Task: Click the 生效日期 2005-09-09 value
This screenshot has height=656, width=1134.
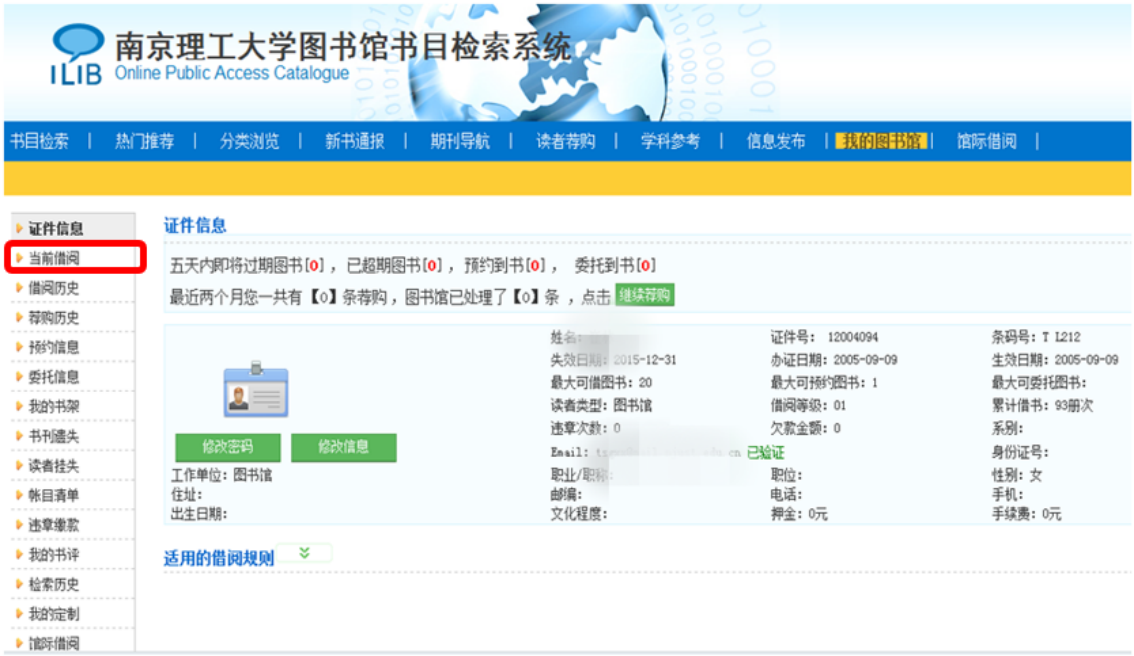Action: (x=1086, y=359)
